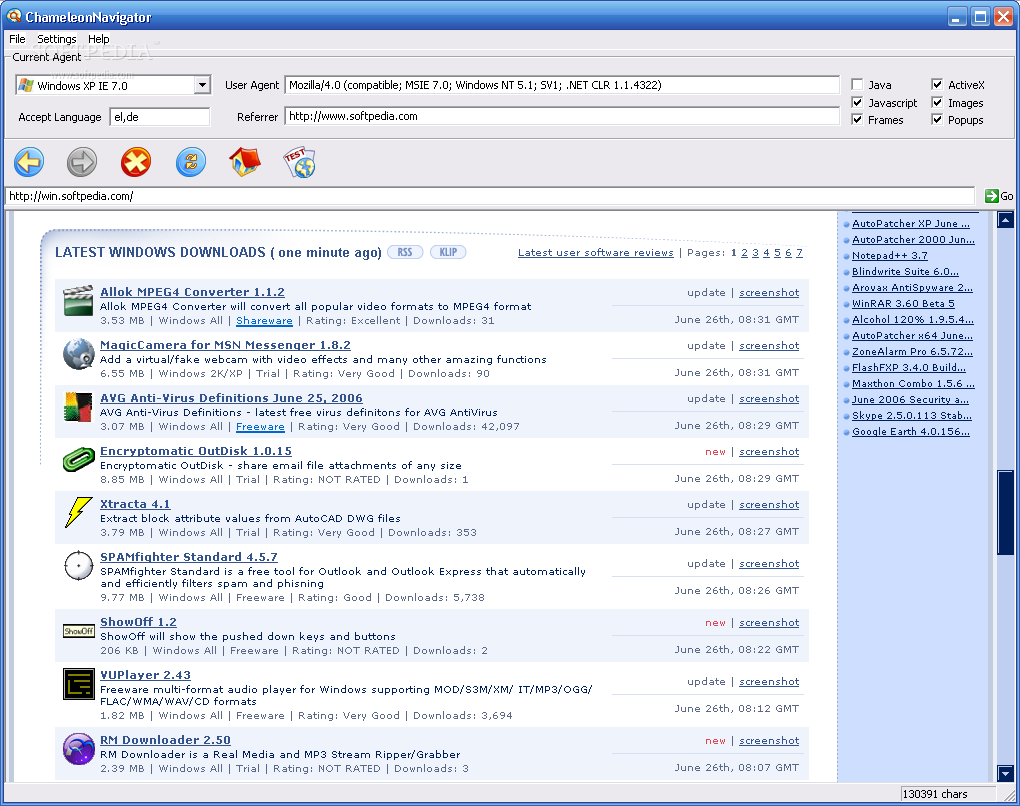Click the User Agent text field
This screenshot has height=806, width=1020.
[x=562, y=85]
